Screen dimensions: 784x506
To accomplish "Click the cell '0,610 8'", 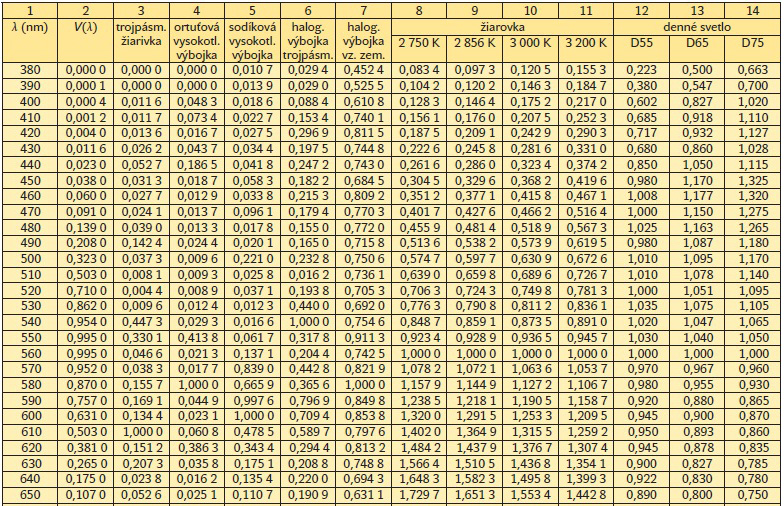I will tap(364, 102).
